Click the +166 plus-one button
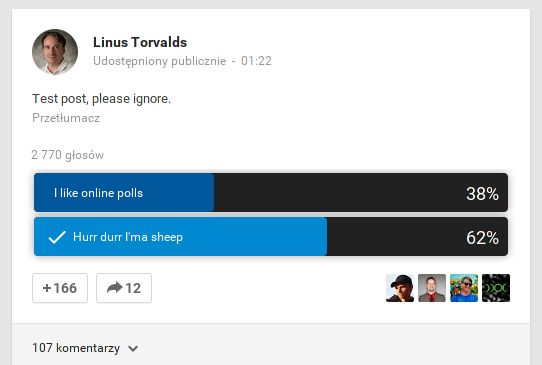The width and height of the screenshot is (542, 365). 60,288
